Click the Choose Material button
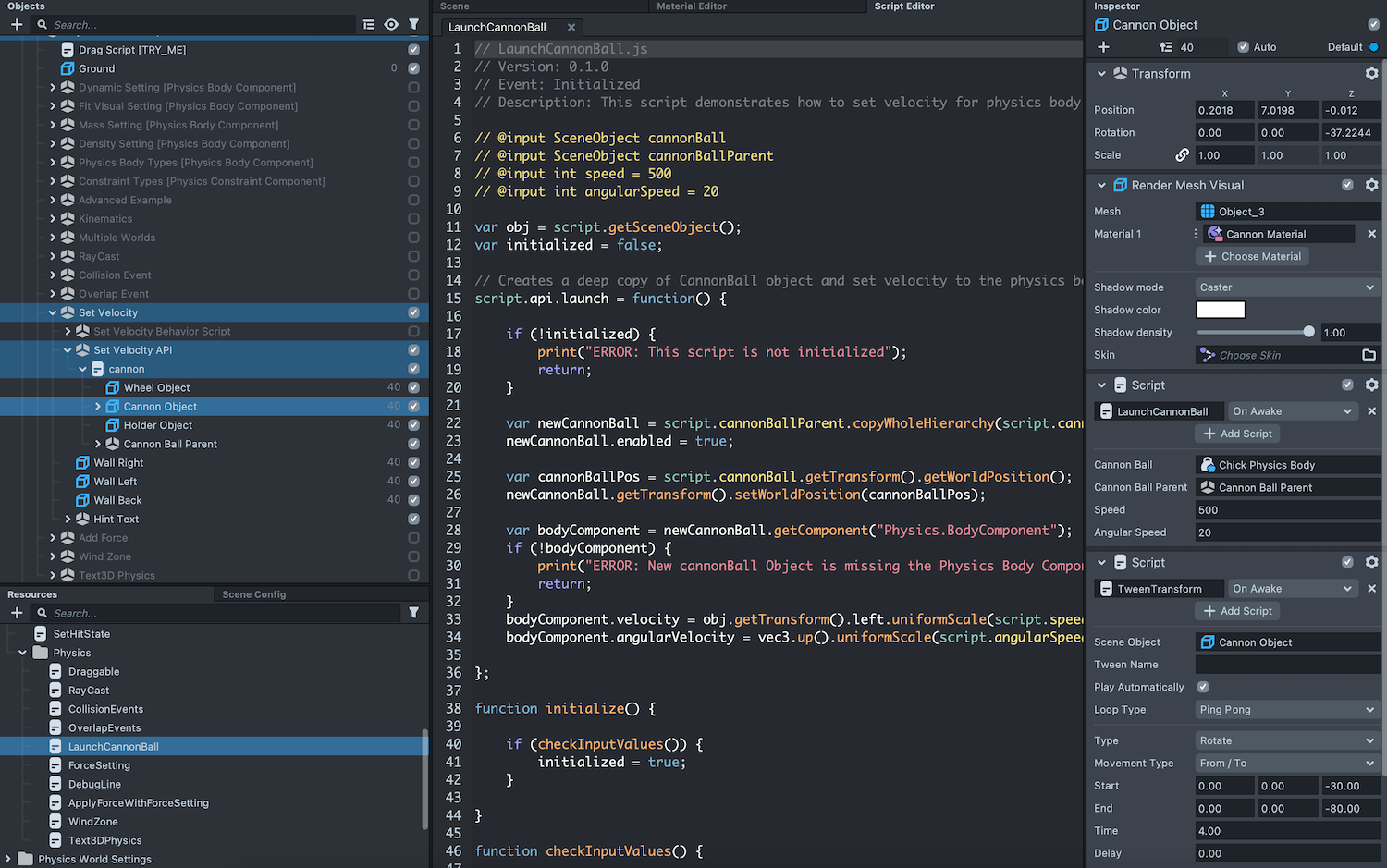This screenshot has width=1387, height=868. [1252, 256]
